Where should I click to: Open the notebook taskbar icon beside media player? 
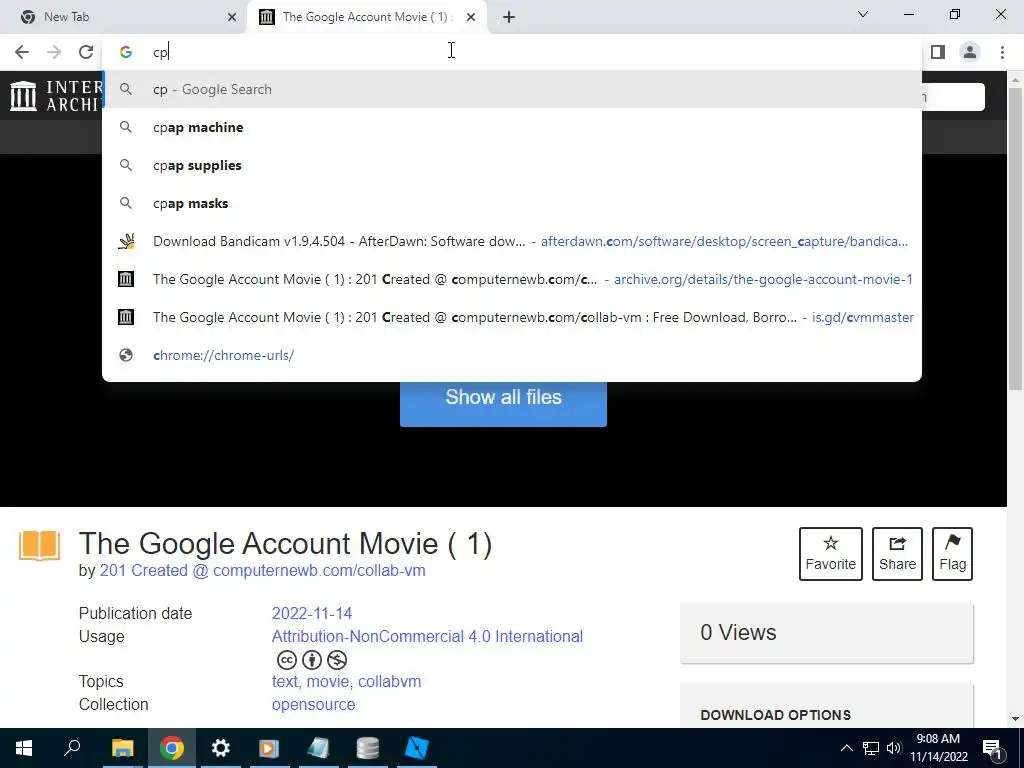[x=318, y=748]
